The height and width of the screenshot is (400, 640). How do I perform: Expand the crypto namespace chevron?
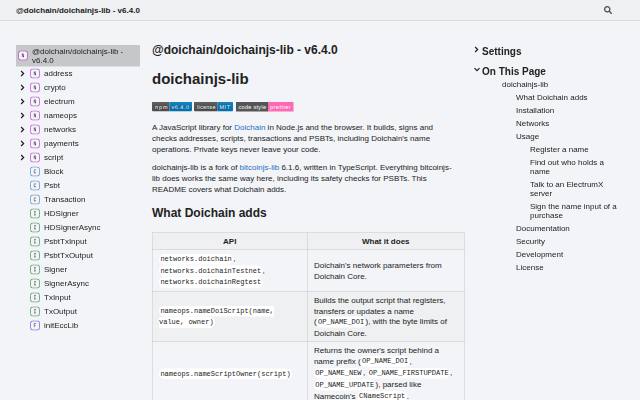point(22,87)
